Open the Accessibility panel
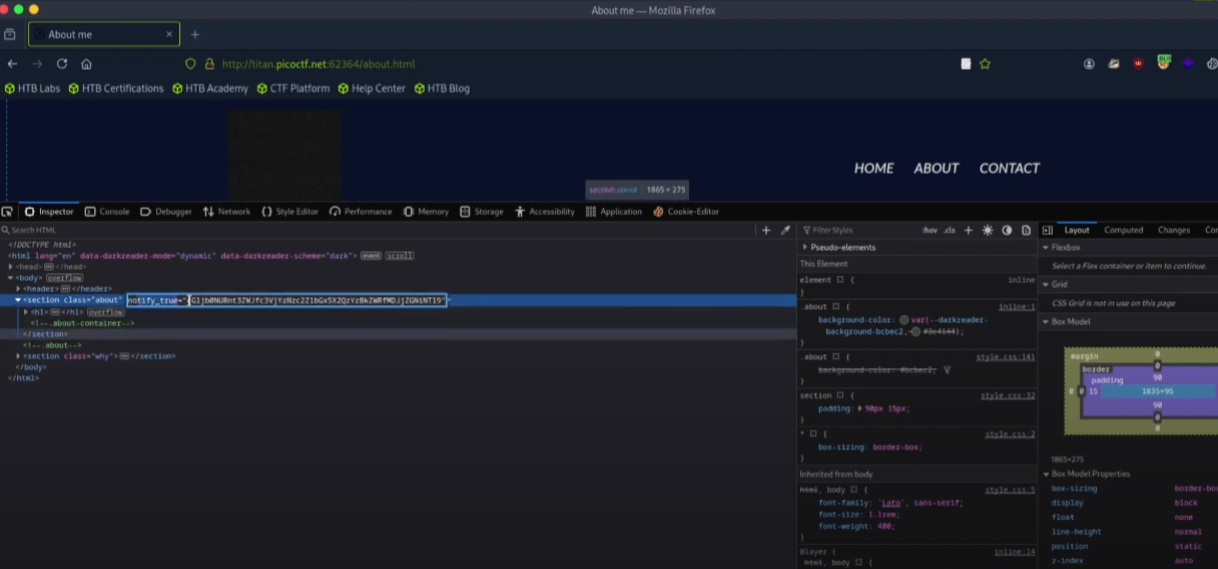The height and width of the screenshot is (569, 1218). (545, 212)
